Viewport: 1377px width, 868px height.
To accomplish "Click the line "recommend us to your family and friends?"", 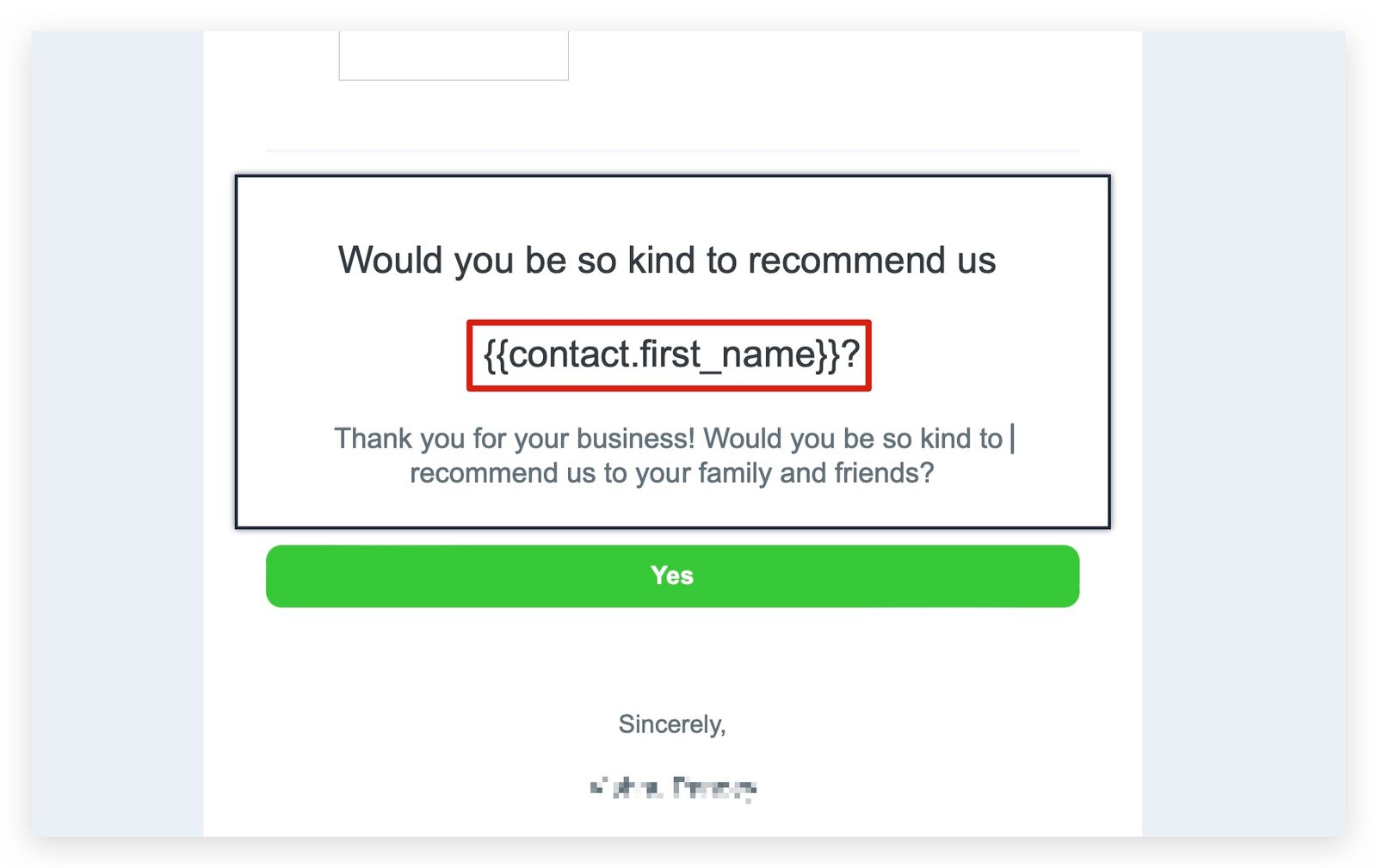I will tap(671, 473).
